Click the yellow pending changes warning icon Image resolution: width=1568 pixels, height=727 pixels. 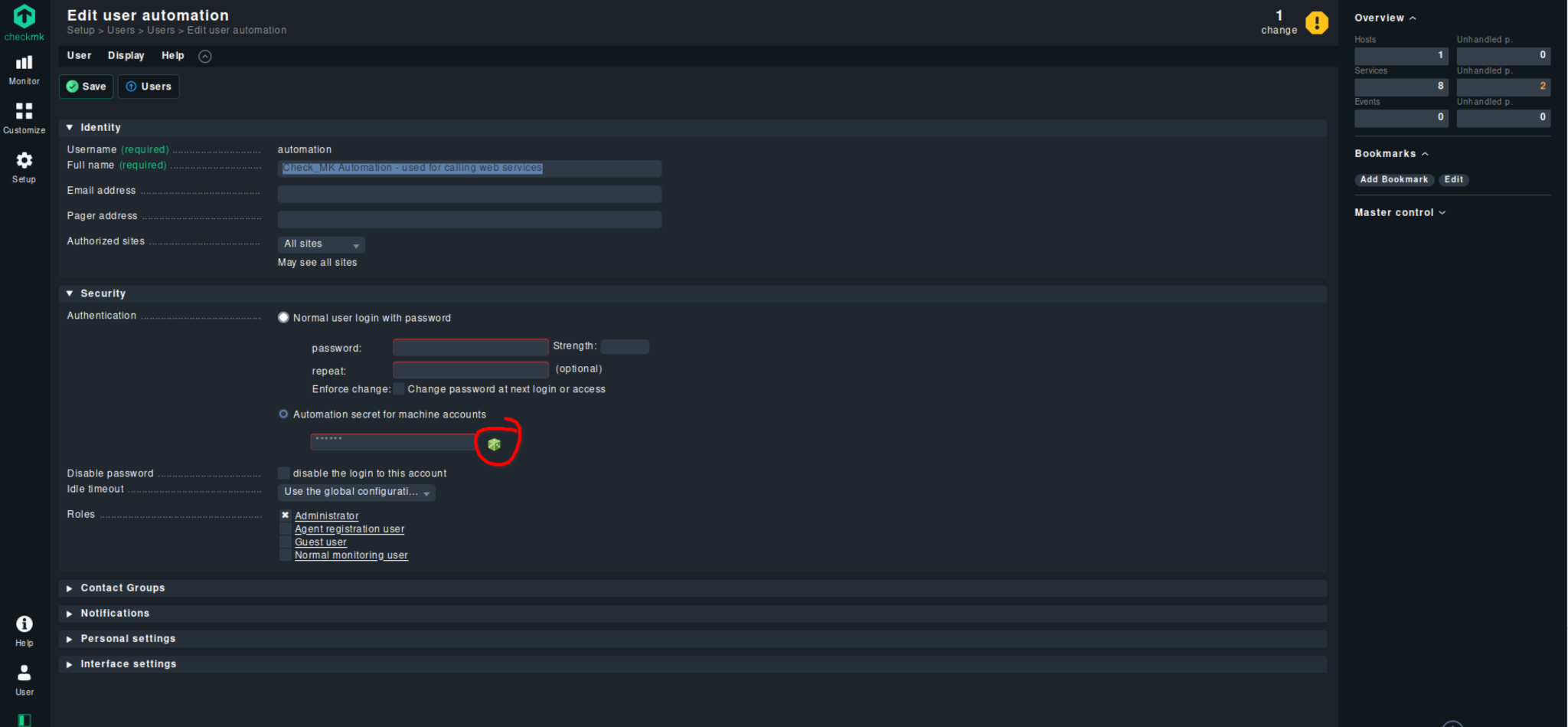click(1316, 23)
